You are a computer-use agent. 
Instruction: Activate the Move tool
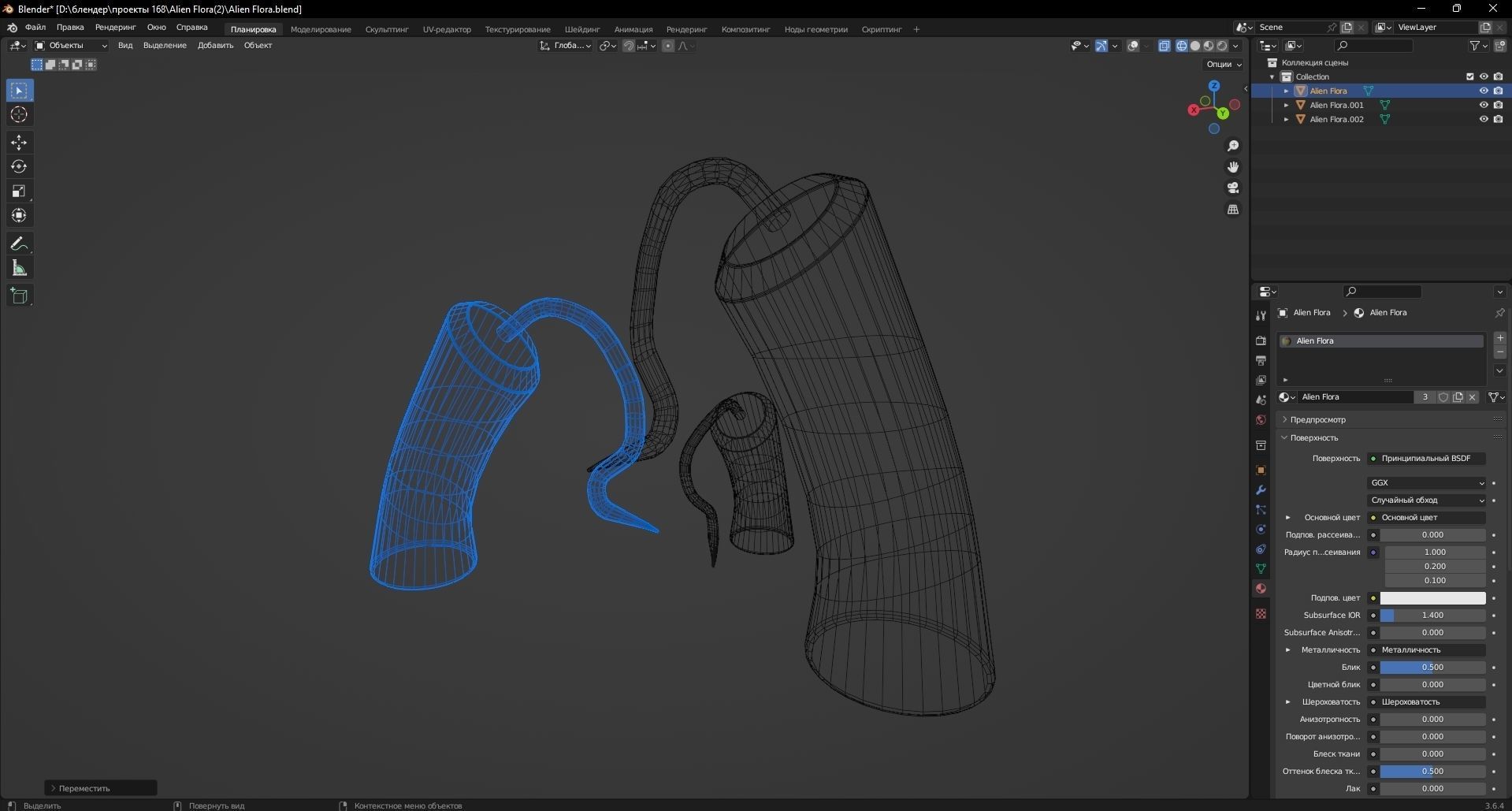[20, 143]
